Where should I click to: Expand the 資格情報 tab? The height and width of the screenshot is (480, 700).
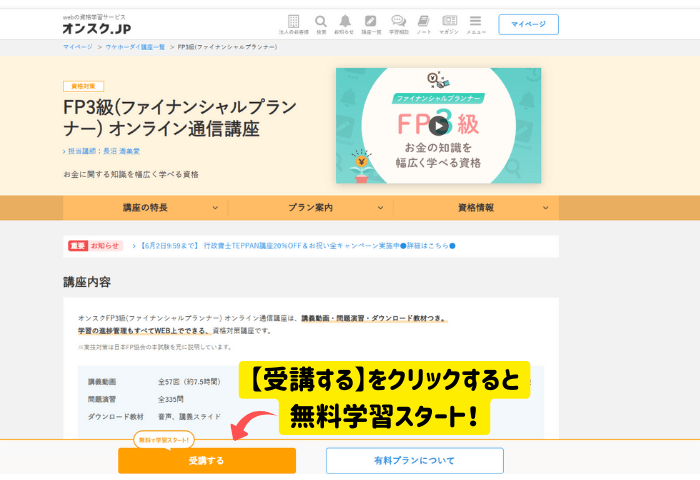pos(476,208)
